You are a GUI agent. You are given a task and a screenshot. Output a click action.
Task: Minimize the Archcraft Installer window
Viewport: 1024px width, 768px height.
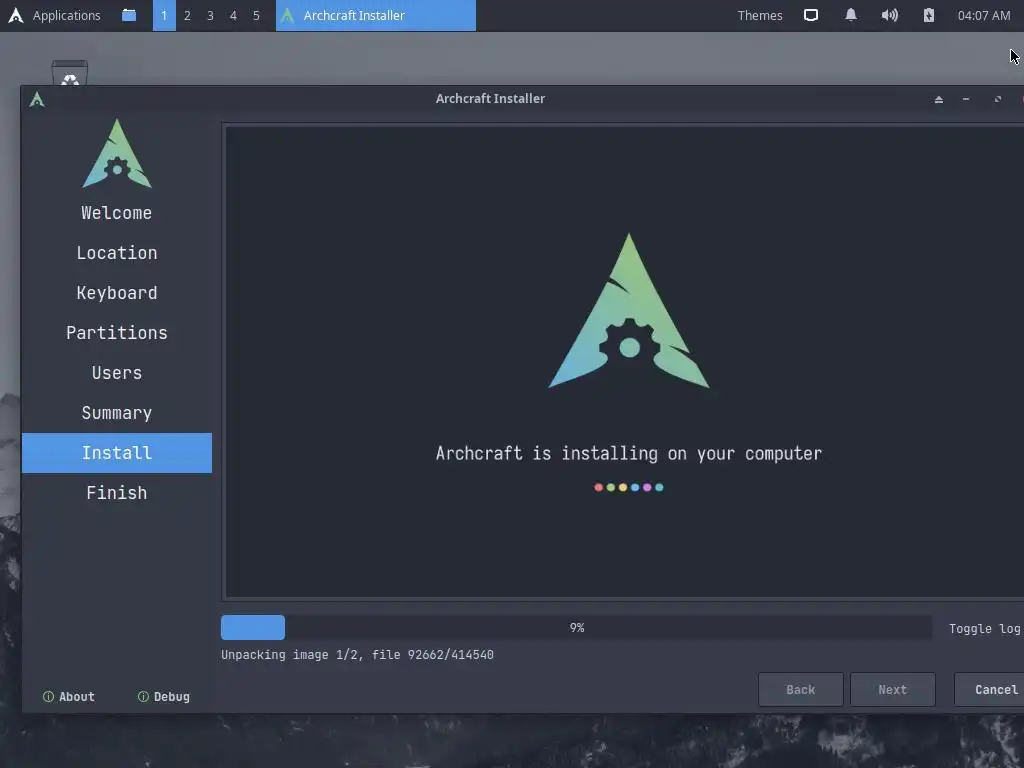966,99
